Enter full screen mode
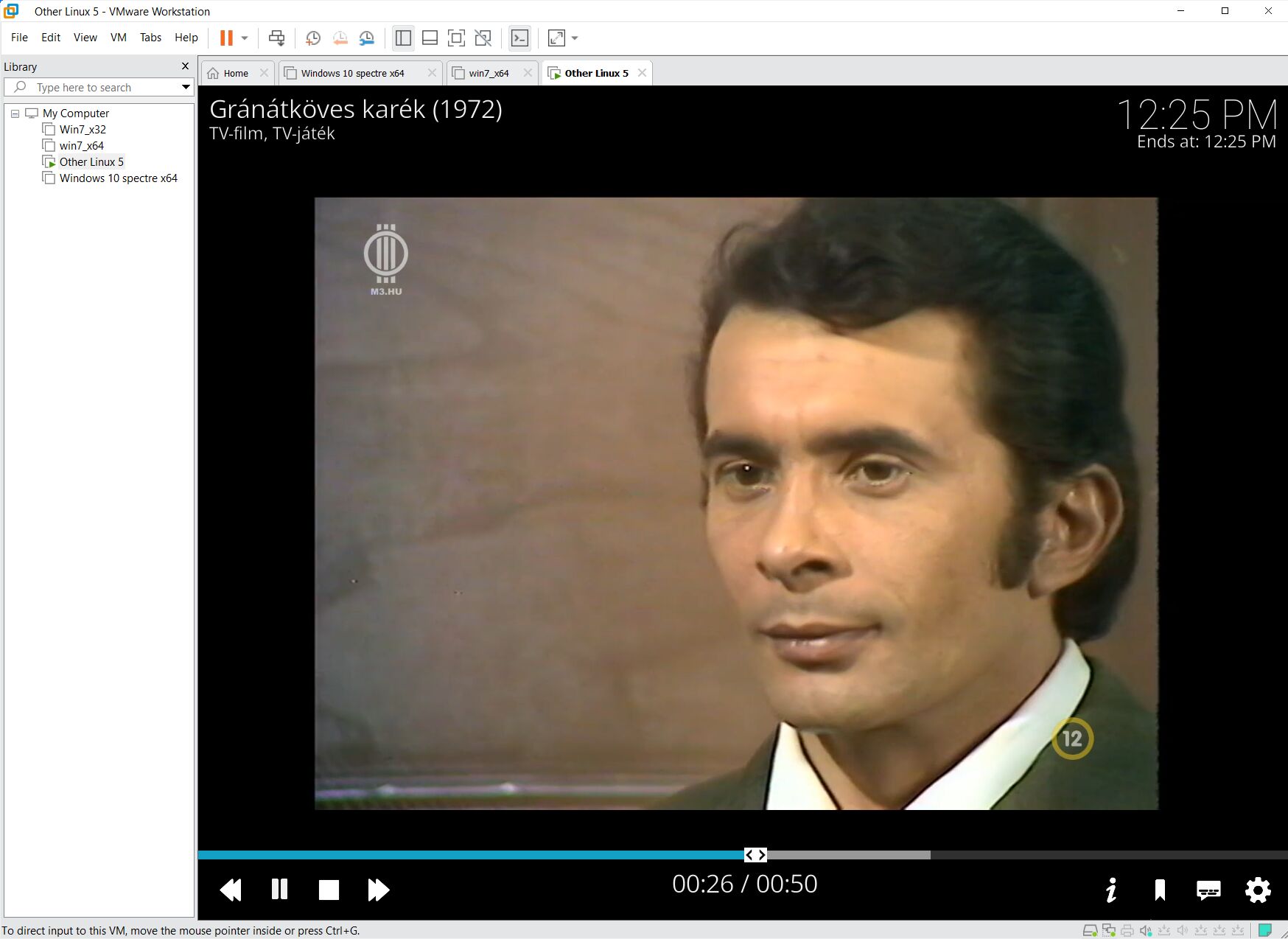This screenshot has width=1288, height=939. coord(456,38)
